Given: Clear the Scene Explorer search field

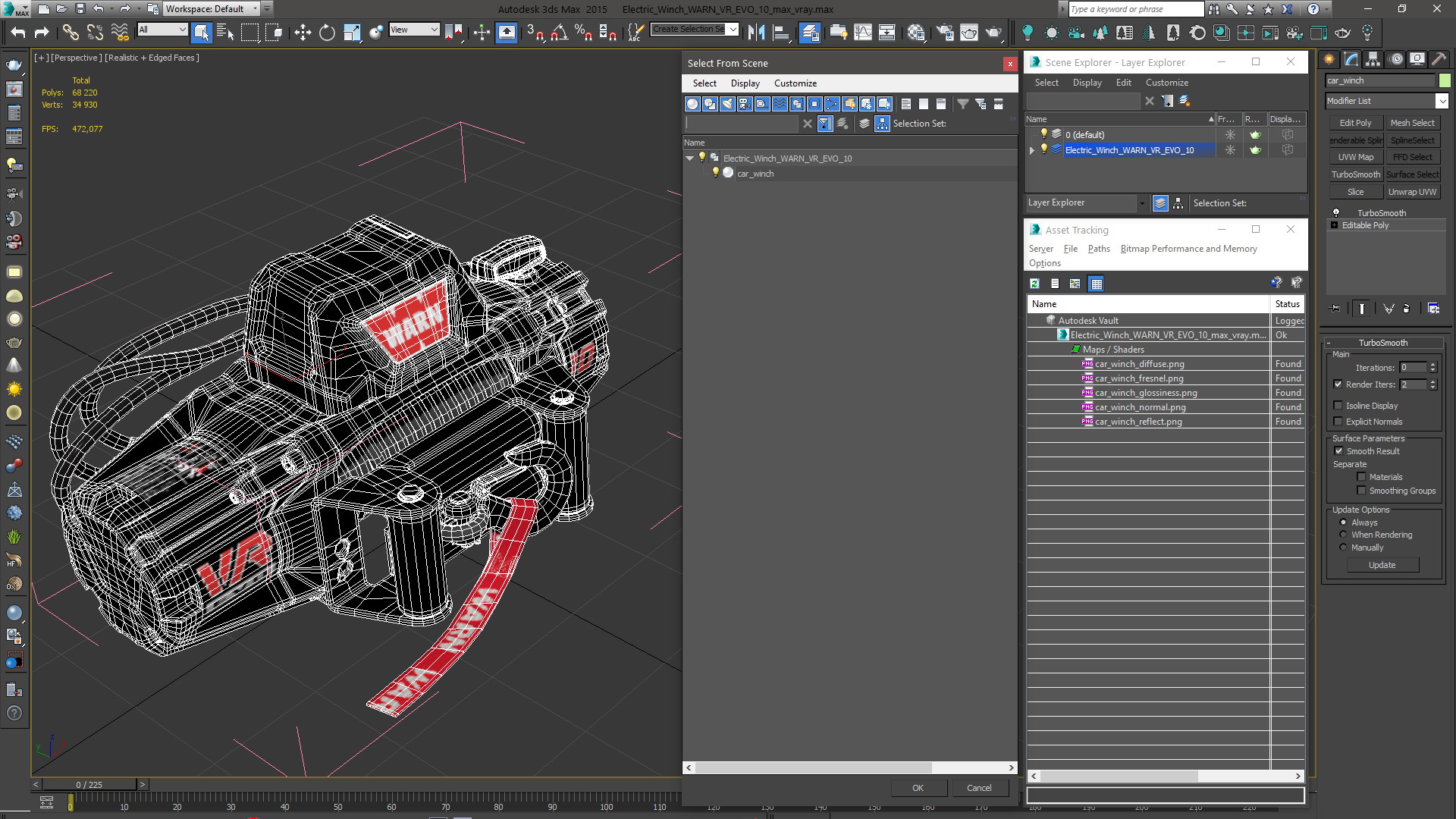Looking at the screenshot, I should click(1150, 101).
